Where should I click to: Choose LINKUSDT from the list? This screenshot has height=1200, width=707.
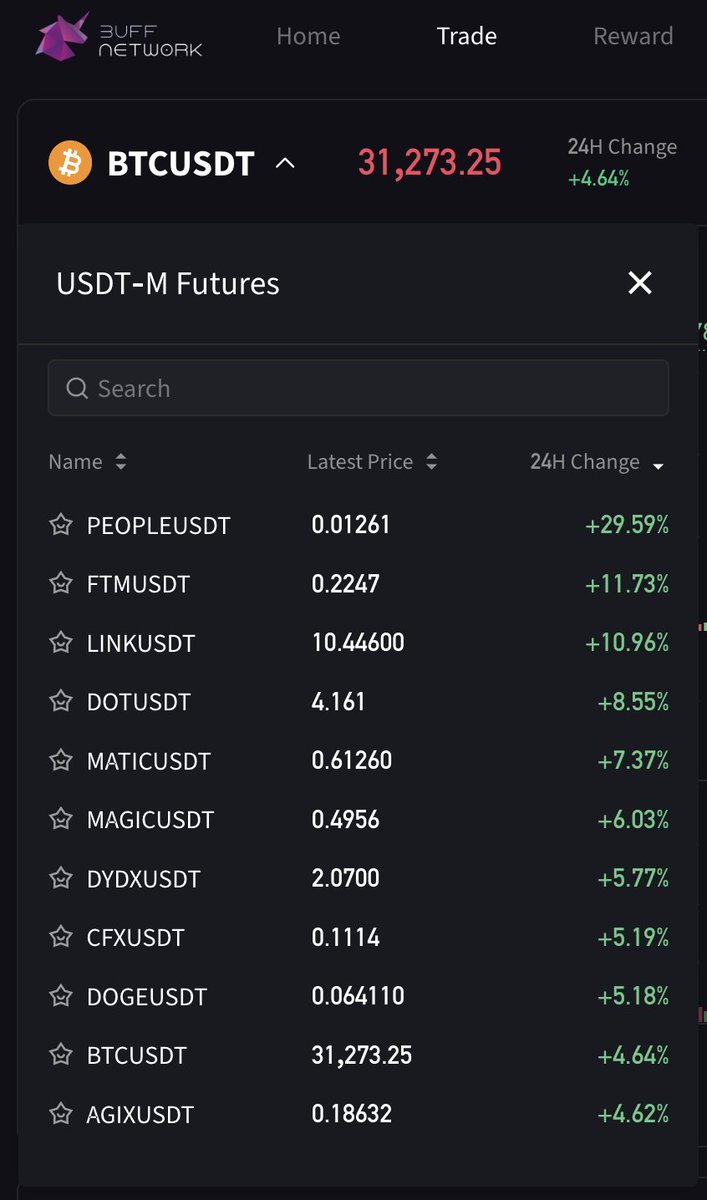tap(141, 643)
